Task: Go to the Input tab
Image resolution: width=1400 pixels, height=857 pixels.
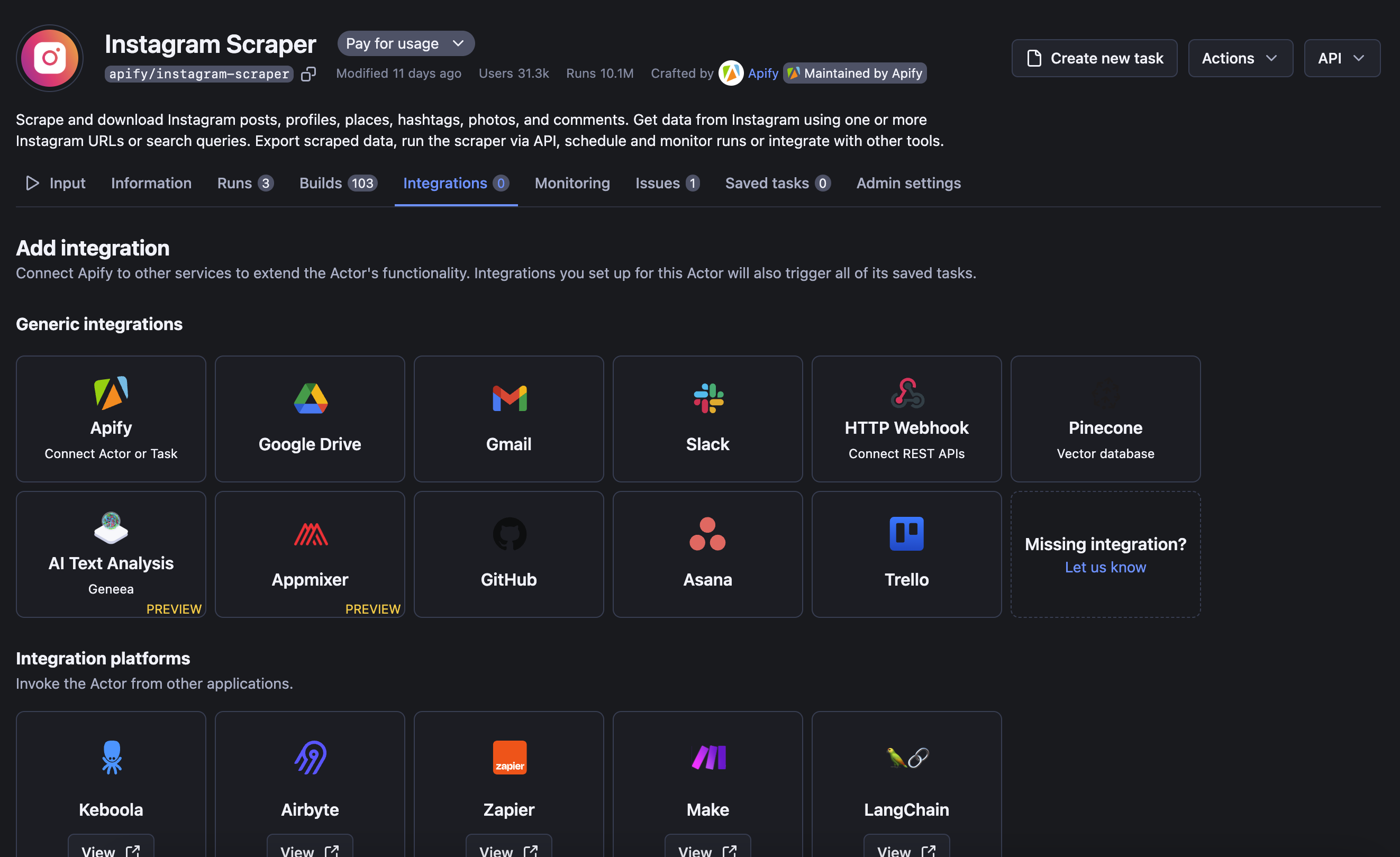Action: [x=56, y=183]
